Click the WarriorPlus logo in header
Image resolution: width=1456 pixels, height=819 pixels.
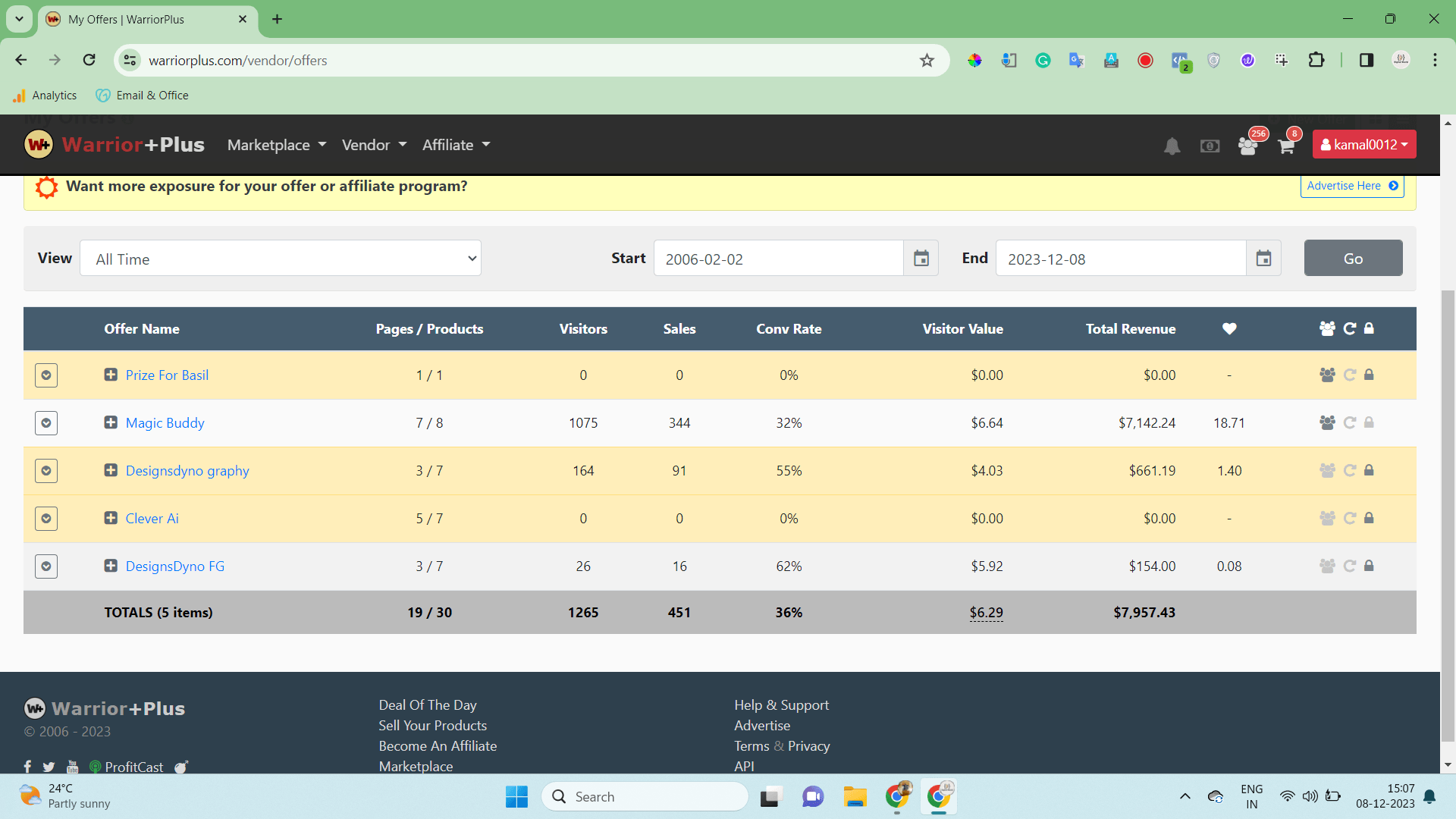click(114, 144)
